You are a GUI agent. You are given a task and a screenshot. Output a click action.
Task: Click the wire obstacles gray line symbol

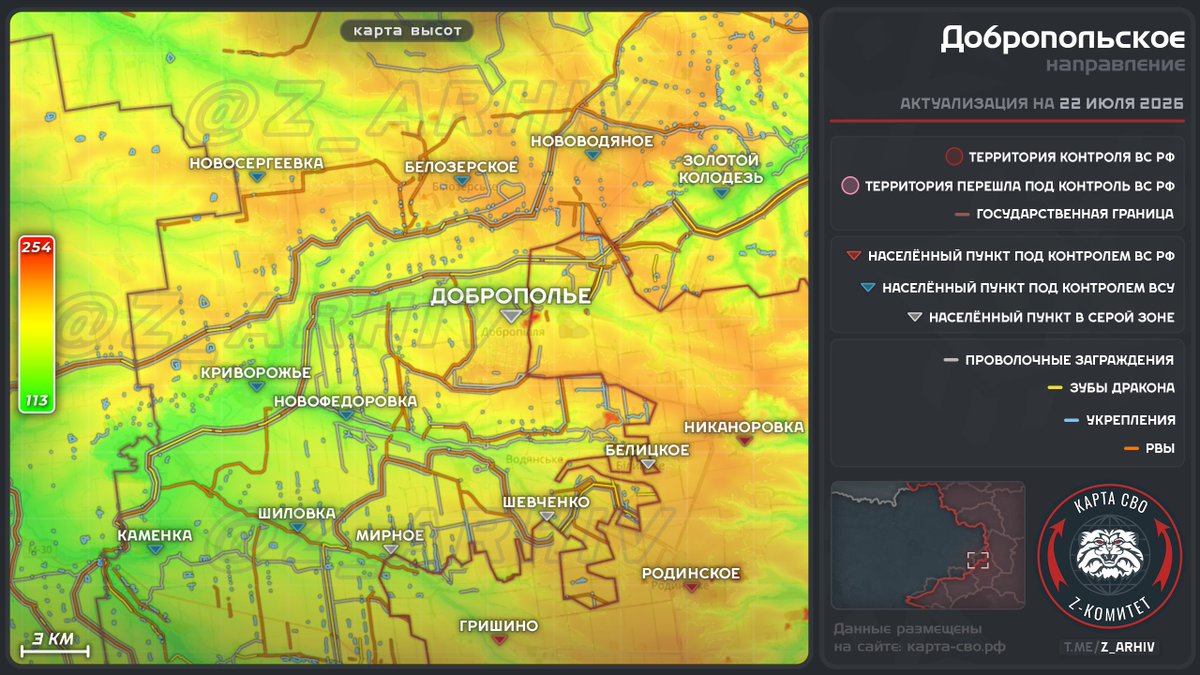[x=952, y=360]
